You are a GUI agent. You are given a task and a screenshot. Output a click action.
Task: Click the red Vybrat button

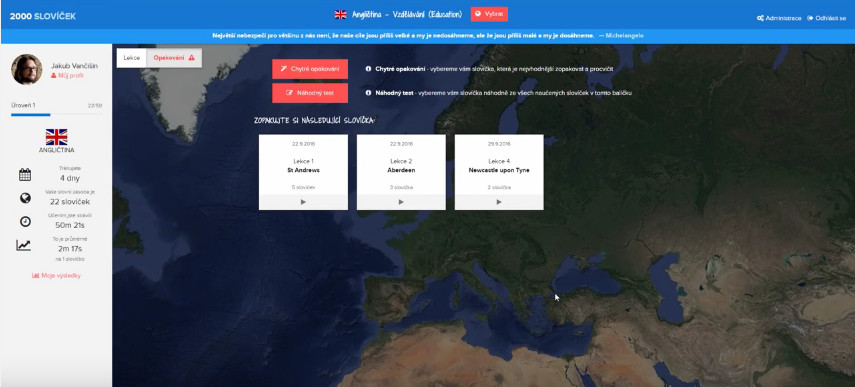click(489, 15)
